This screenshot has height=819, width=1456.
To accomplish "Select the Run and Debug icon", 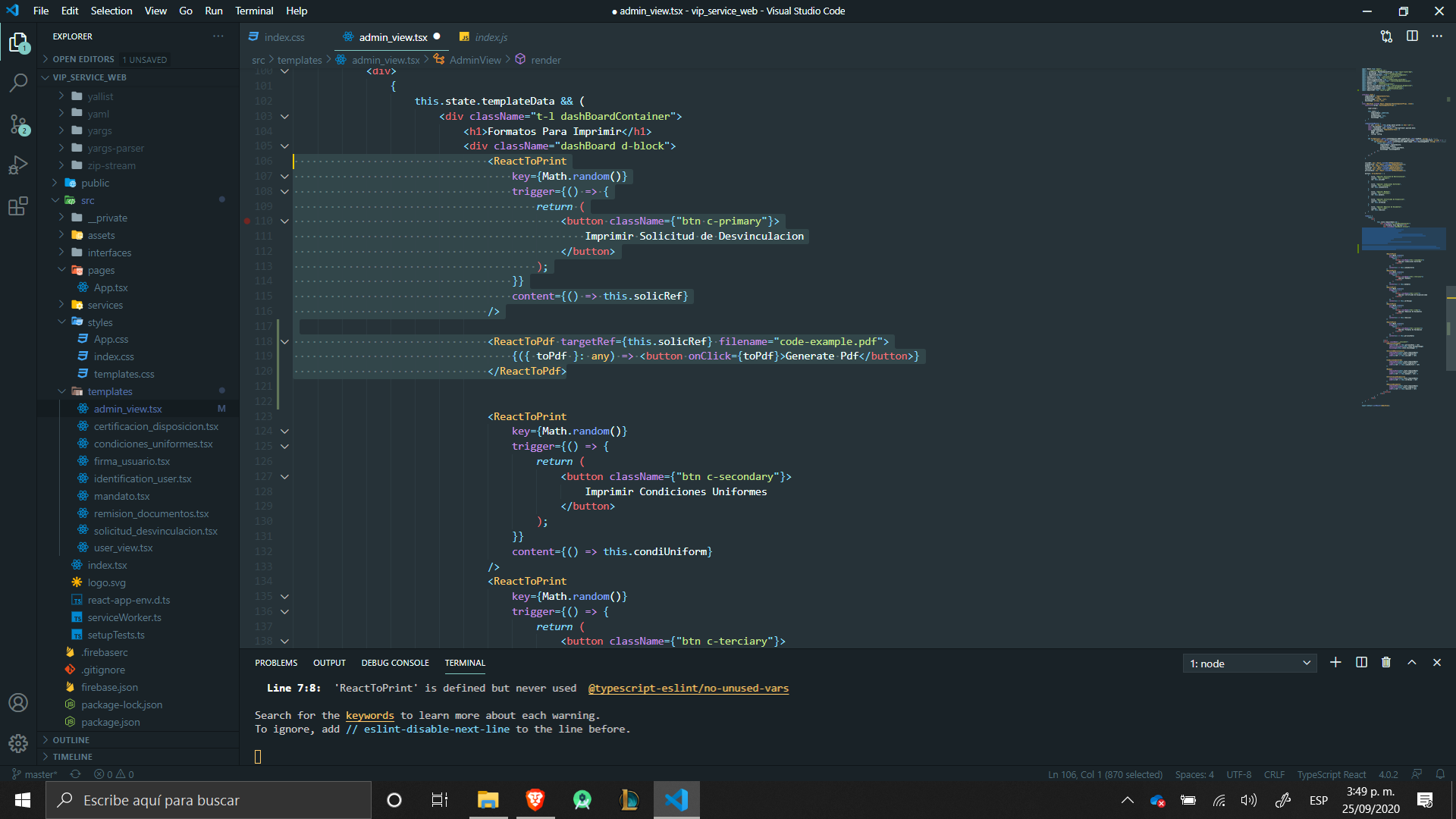I will click(18, 165).
